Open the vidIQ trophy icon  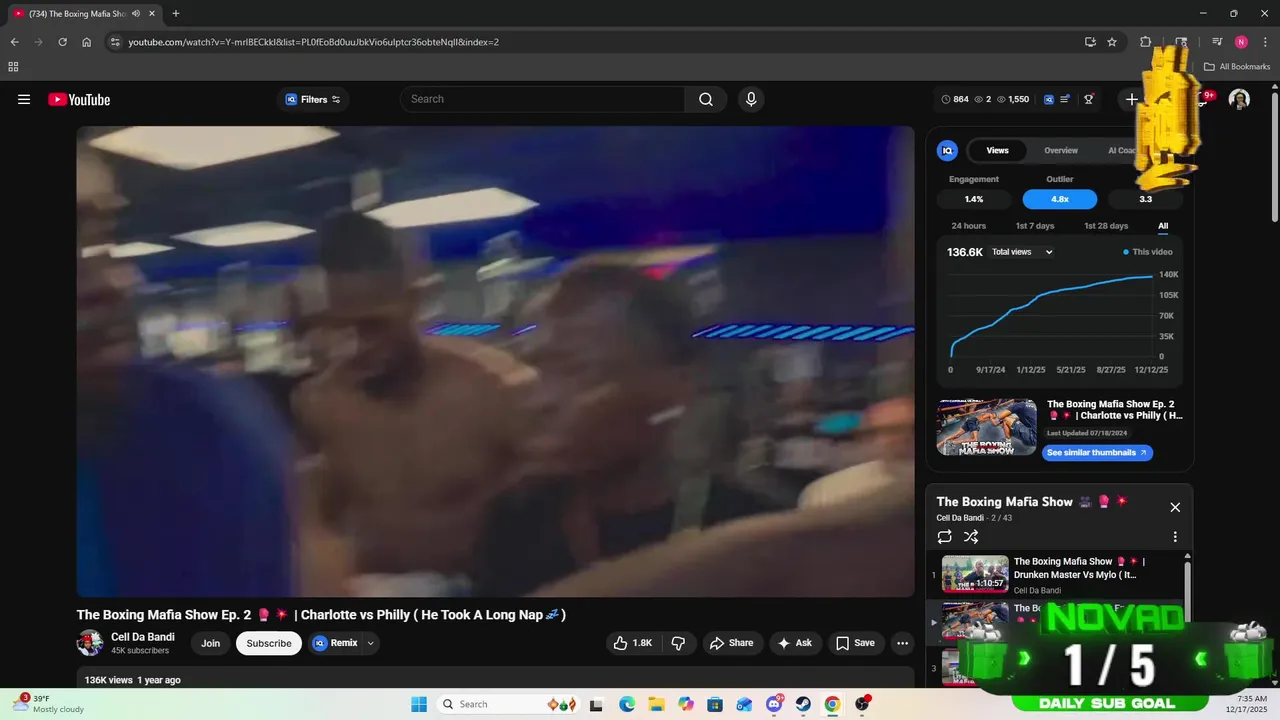(x=1089, y=99)
